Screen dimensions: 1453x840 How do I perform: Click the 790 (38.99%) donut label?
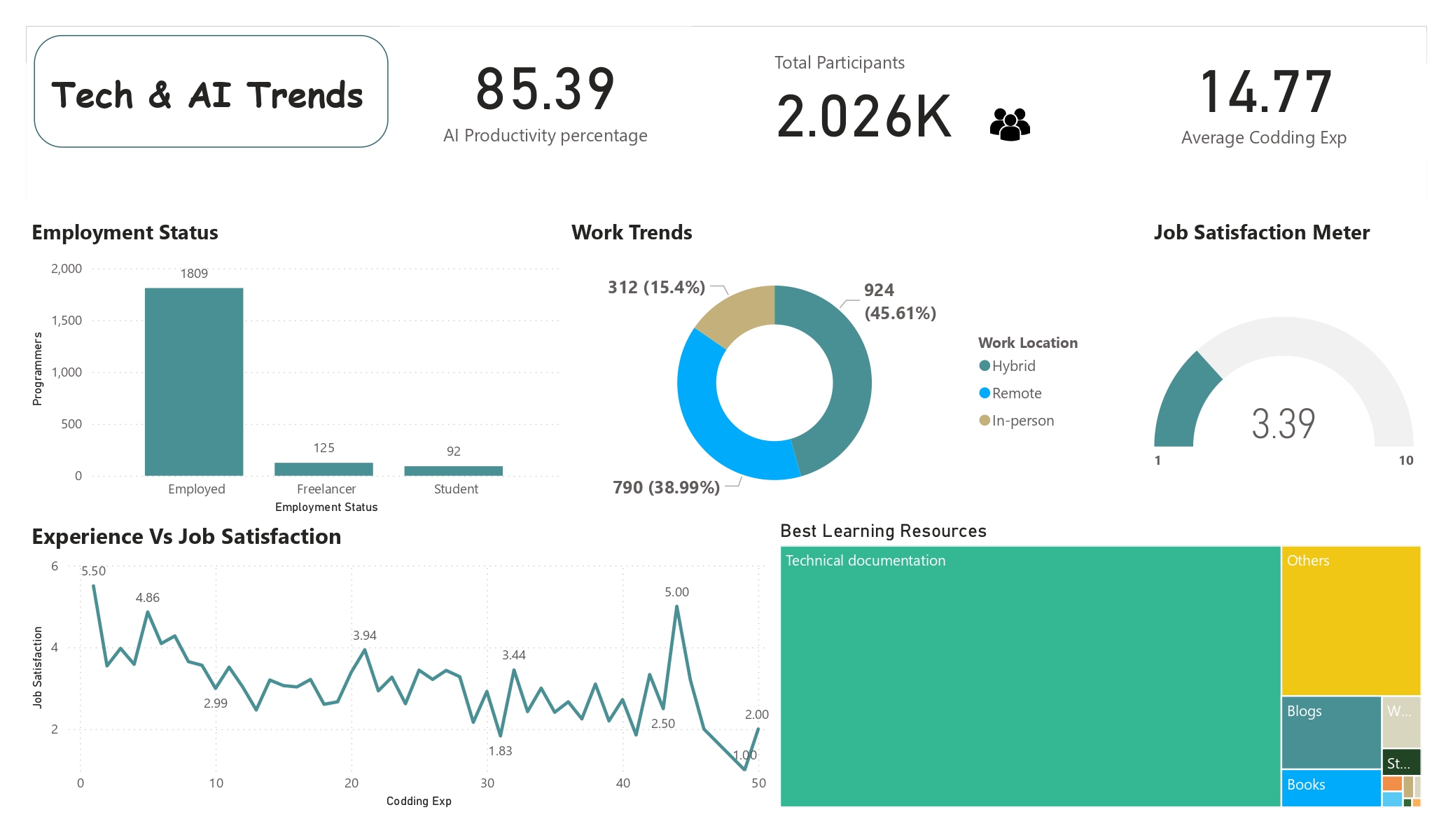coord(666,487)
